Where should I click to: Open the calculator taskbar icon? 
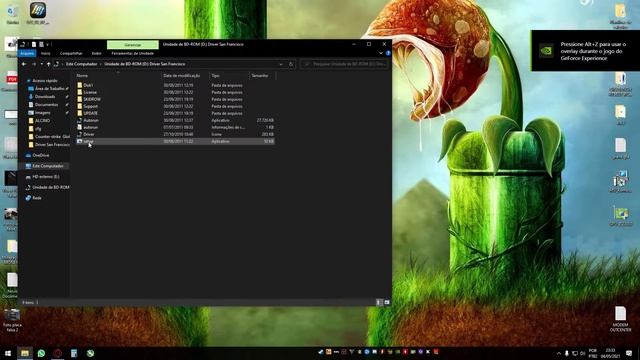tap(74, 353)
